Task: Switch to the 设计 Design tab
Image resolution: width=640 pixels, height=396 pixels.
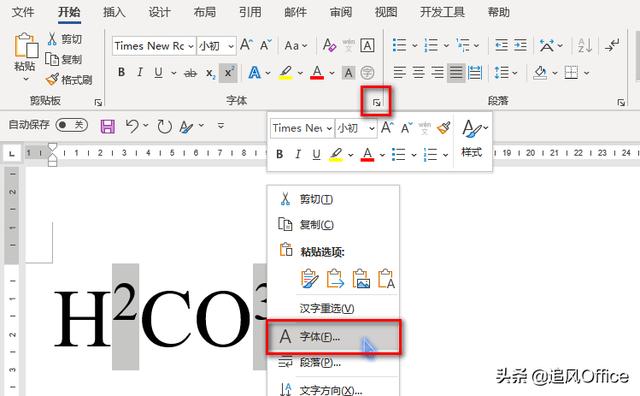Action: [159, 12]
